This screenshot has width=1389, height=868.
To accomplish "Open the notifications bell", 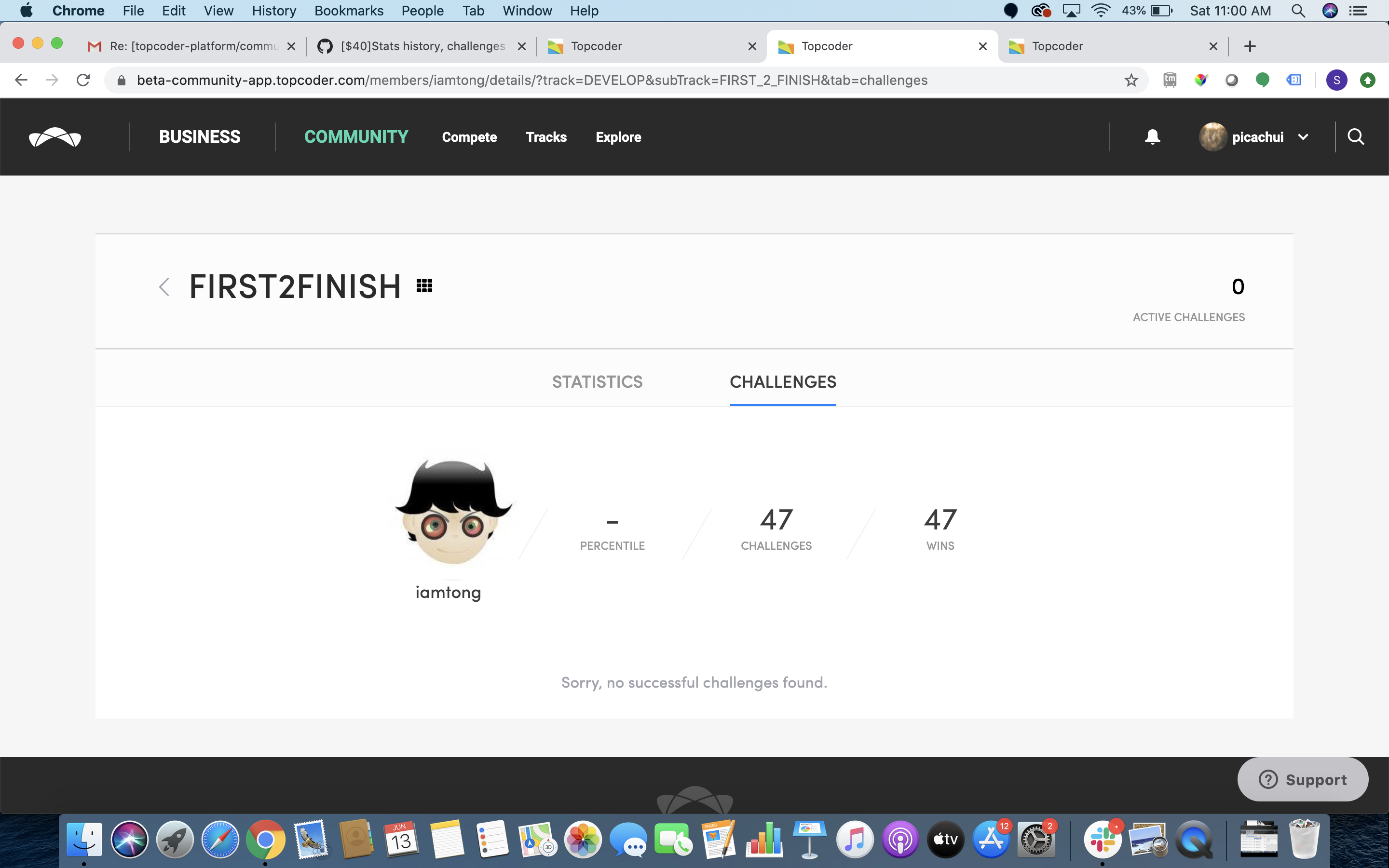I will (1152, 137).
